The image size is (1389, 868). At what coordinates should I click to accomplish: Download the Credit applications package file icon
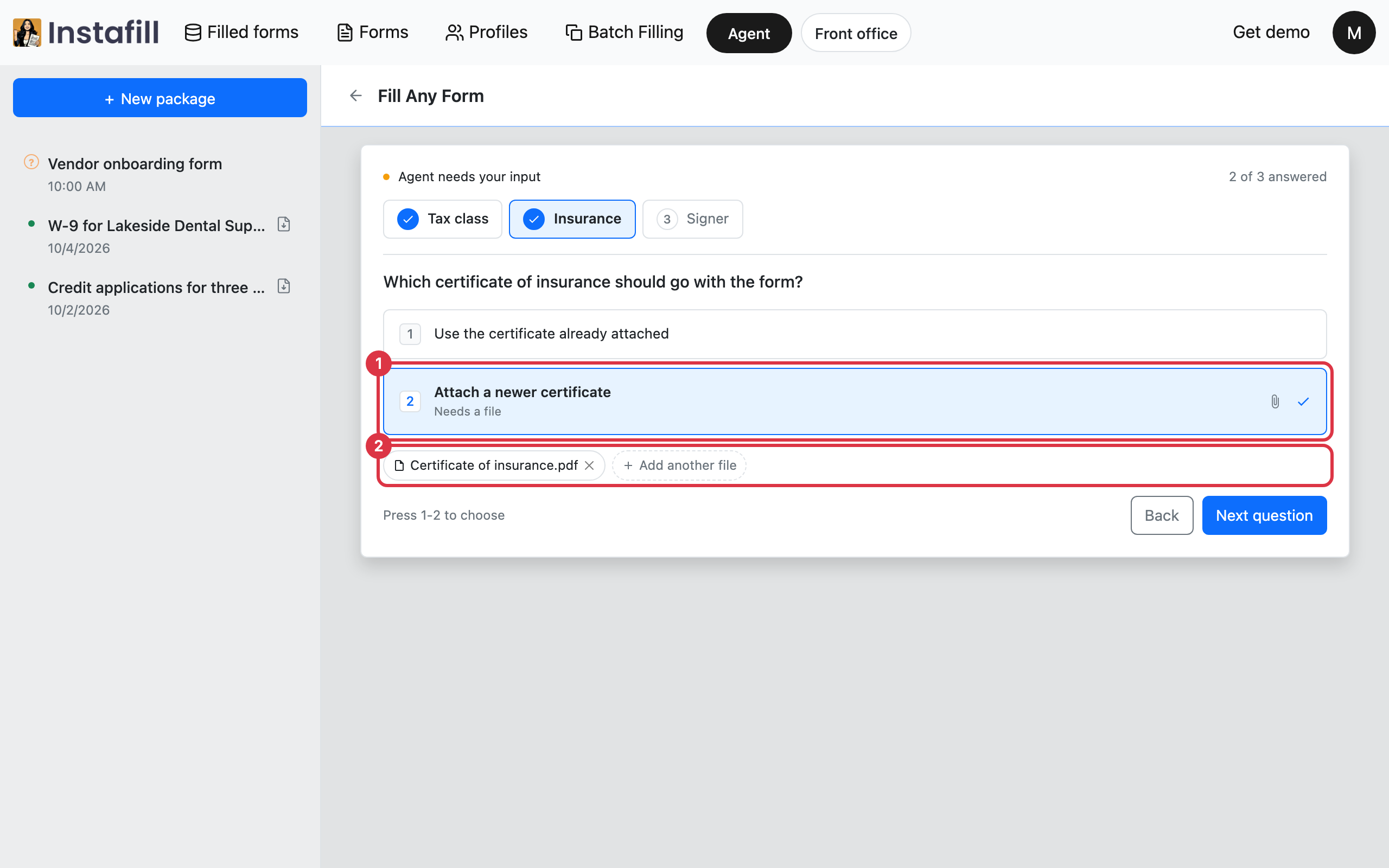284,286
